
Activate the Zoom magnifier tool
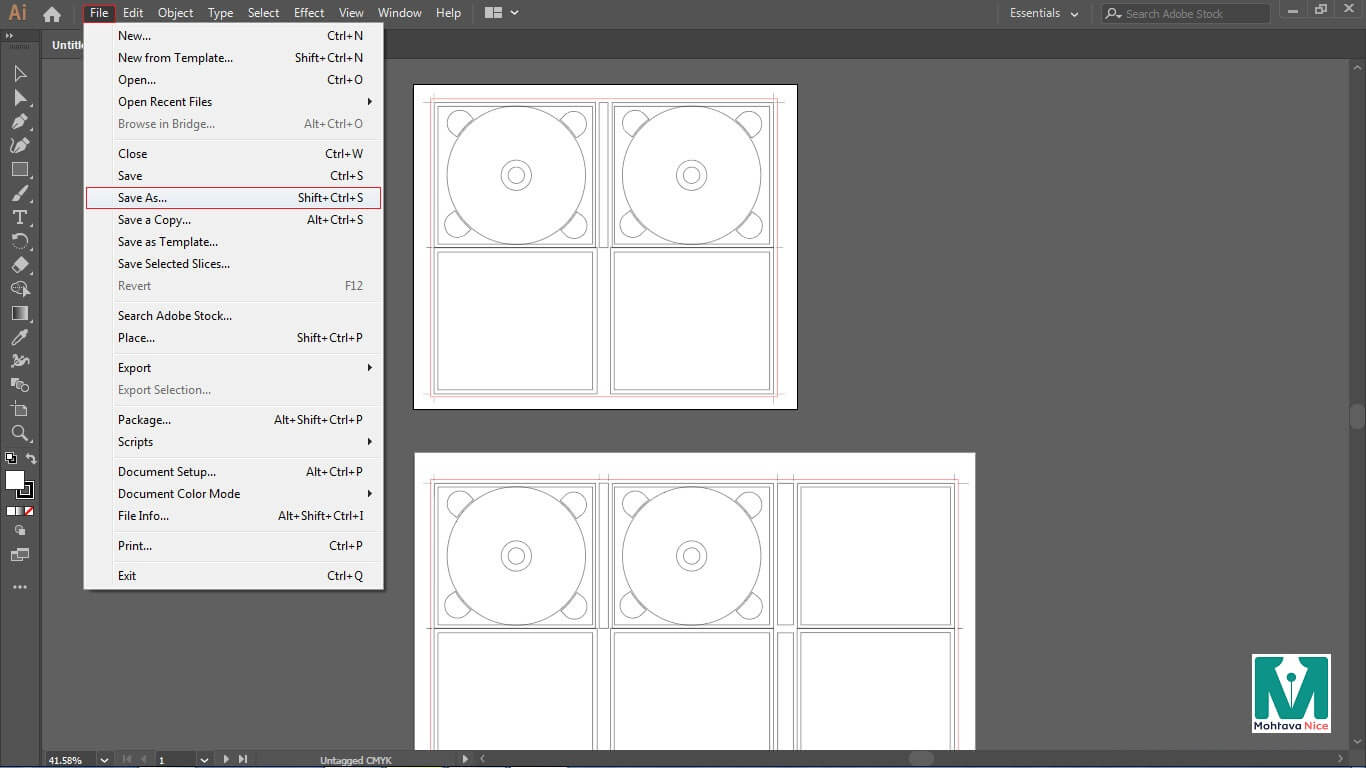pyautogui.click(x=19, y=433)
